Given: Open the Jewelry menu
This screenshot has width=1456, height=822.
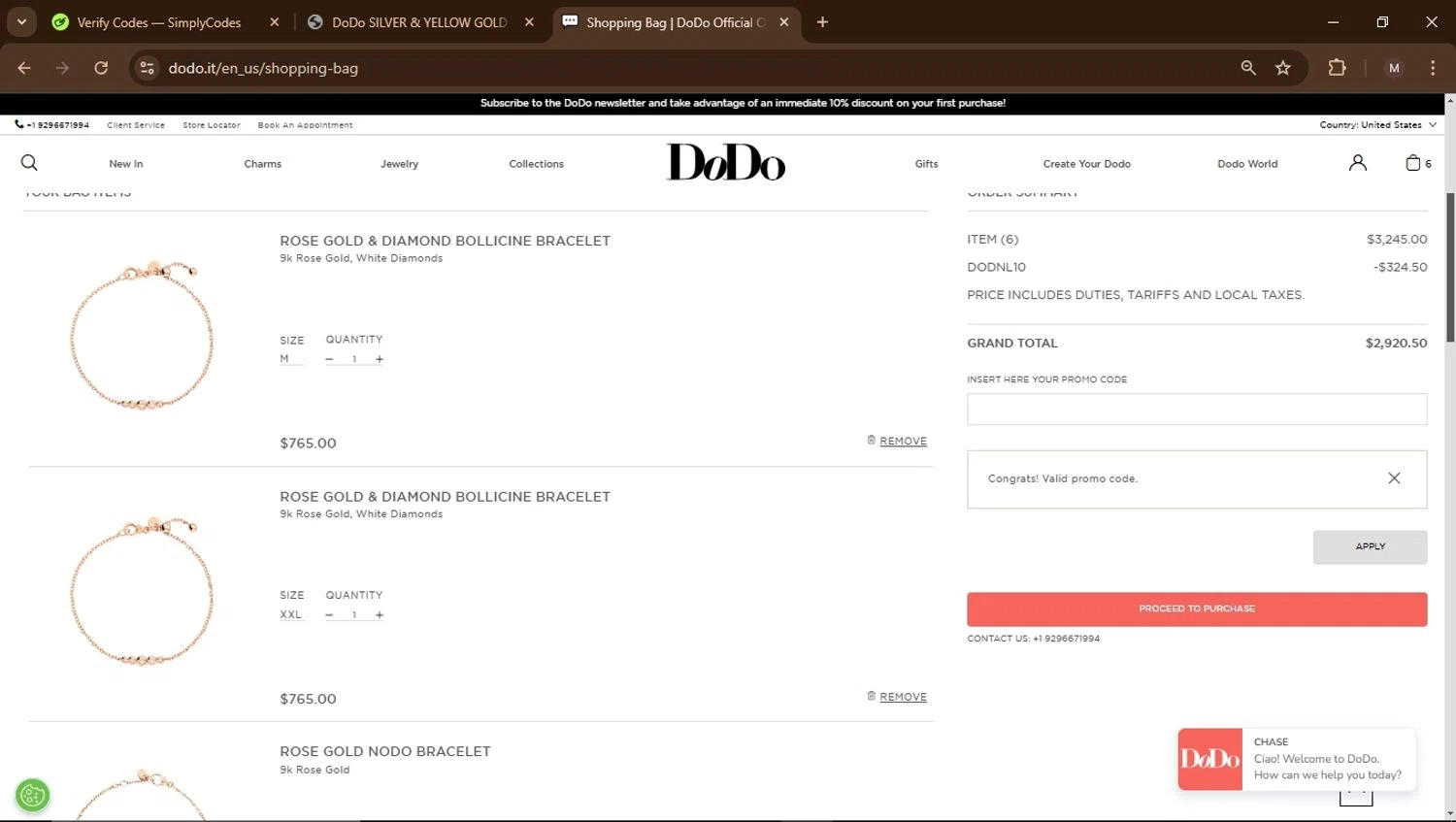Looking at the screenshot, I should (400, 164).
